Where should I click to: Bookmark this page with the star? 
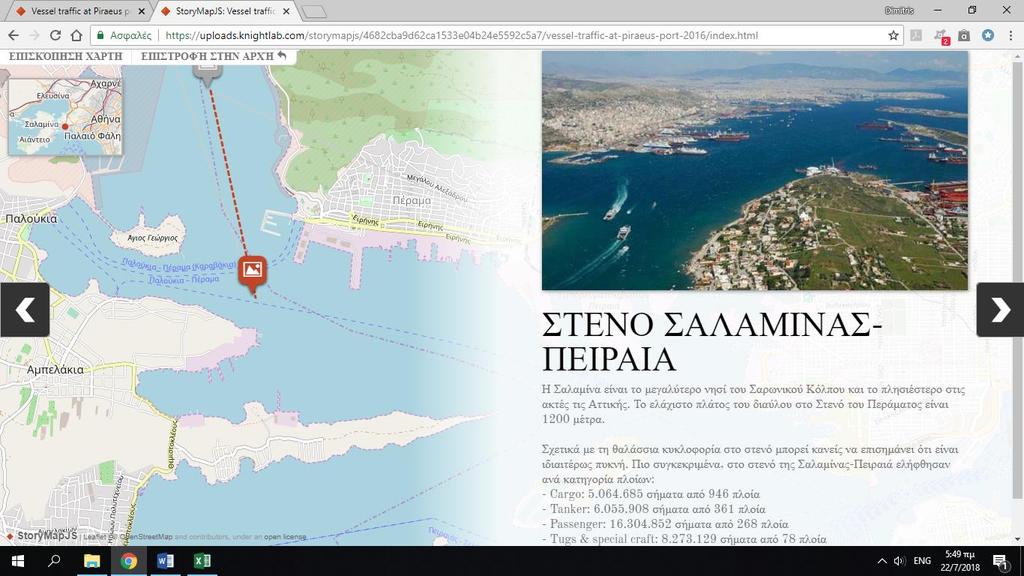pos(893,35)
